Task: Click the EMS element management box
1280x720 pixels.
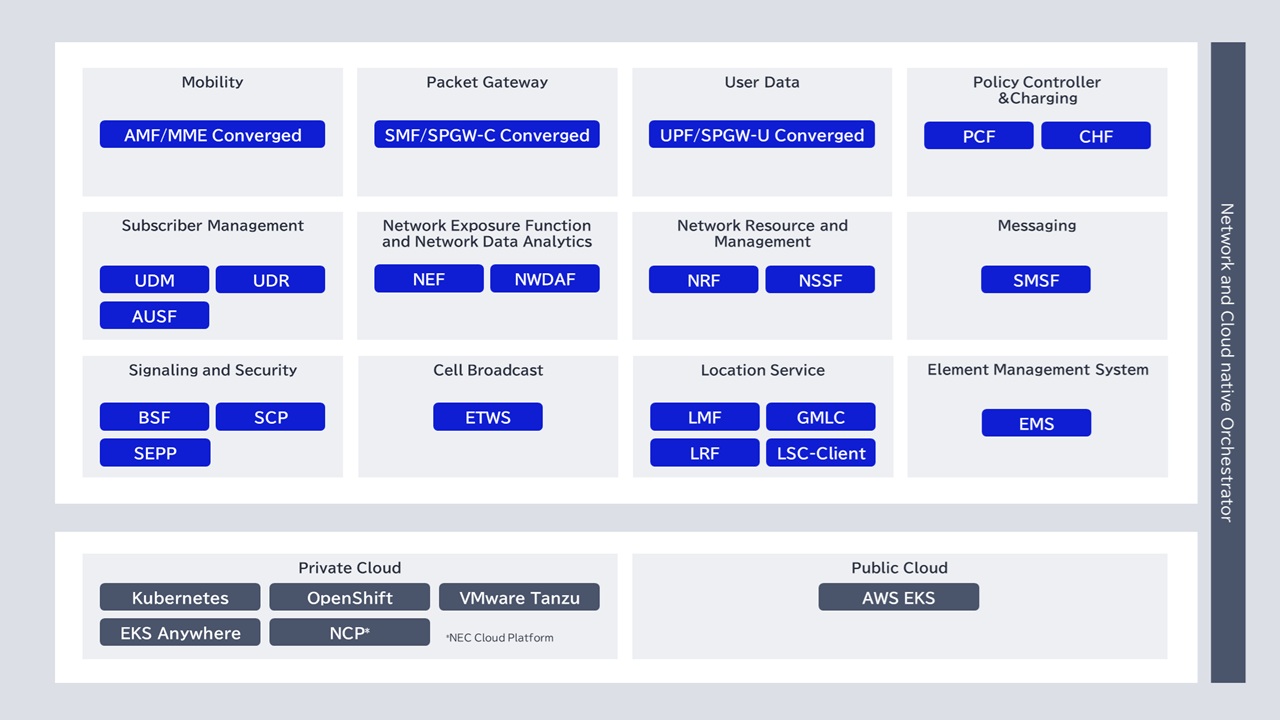Action: (1036, 423)
